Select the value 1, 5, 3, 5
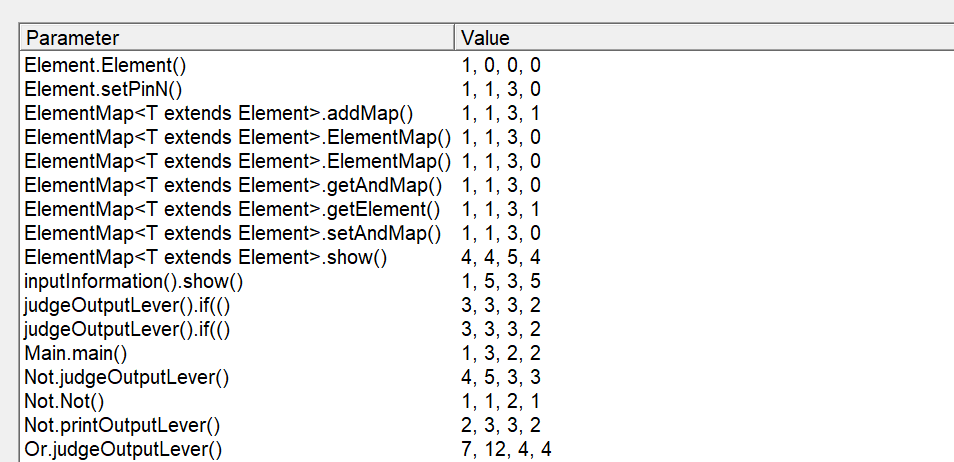This screenshot has width=954, height=462. click(x=501, y=281)
